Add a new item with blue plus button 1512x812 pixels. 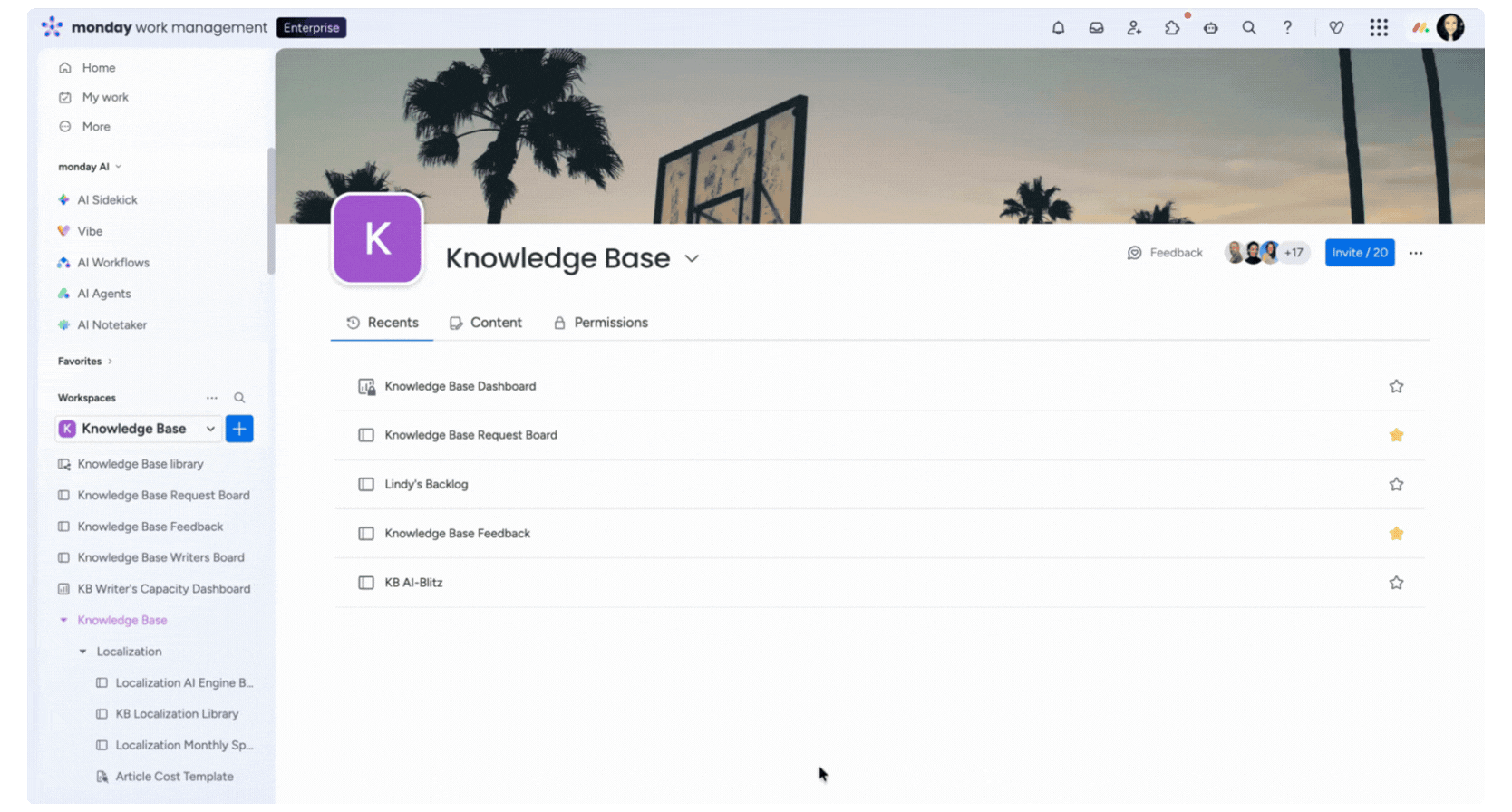[x=239, y=429]
